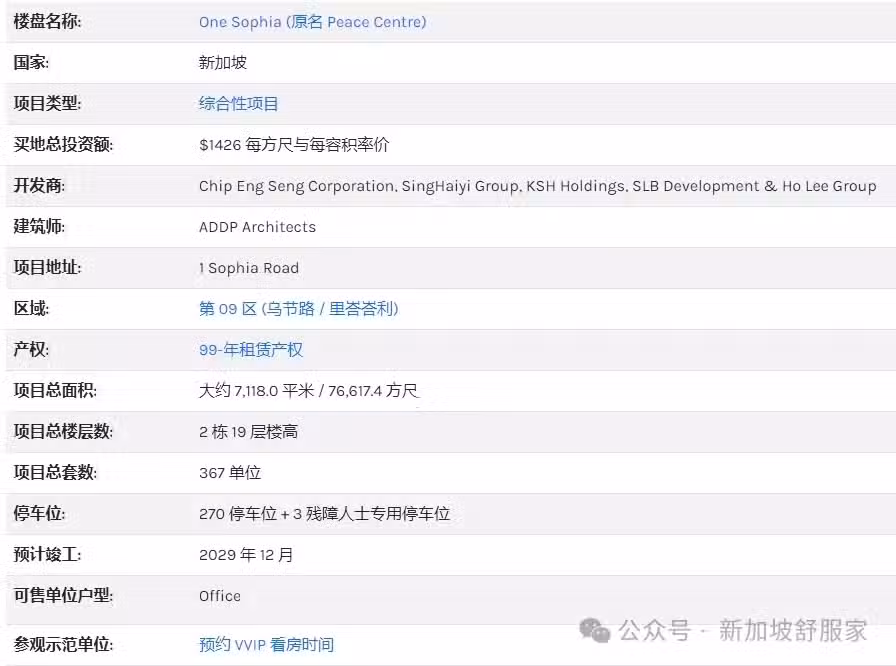Viewport: 896px width, 666px height.
Task: Select the 停车位 row label
Action: pos(39,513)
